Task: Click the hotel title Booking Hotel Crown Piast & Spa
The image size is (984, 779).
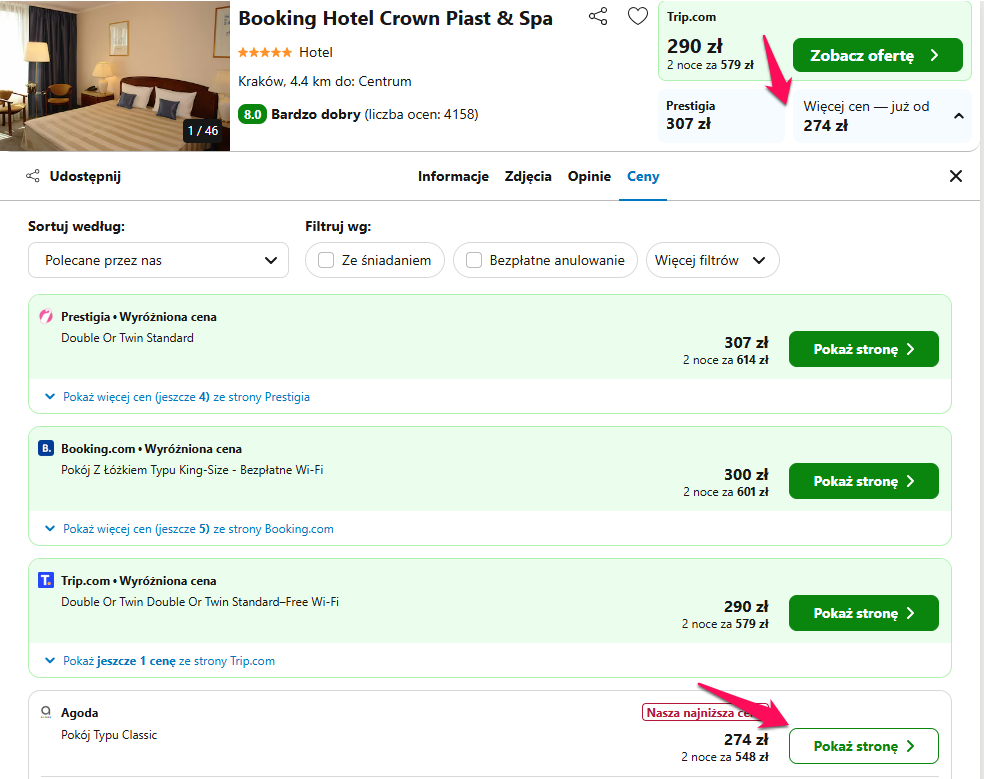Action: (x=395, y=18)
